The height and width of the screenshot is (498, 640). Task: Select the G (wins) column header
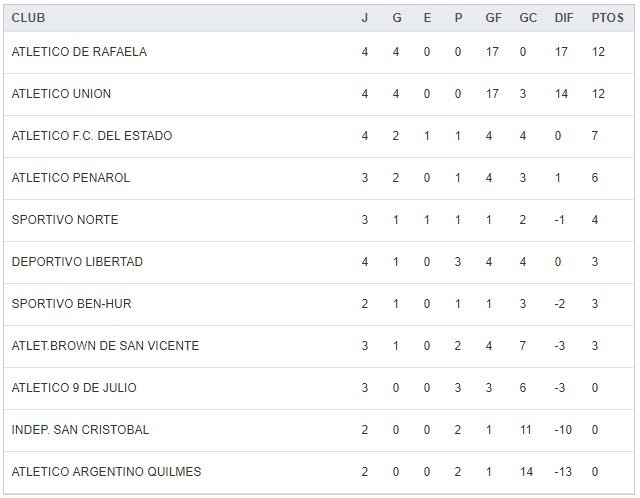(396, 18)
